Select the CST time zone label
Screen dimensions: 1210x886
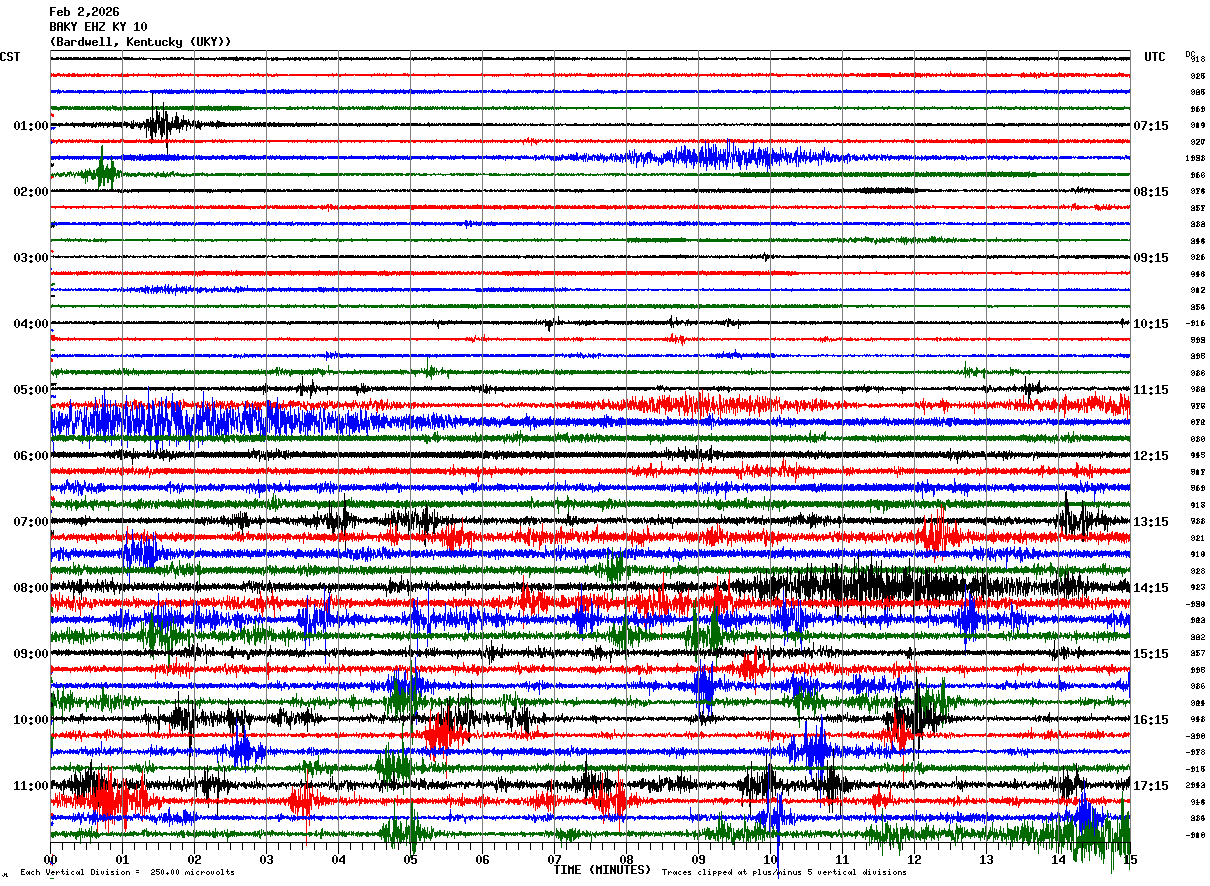[10, 57]
